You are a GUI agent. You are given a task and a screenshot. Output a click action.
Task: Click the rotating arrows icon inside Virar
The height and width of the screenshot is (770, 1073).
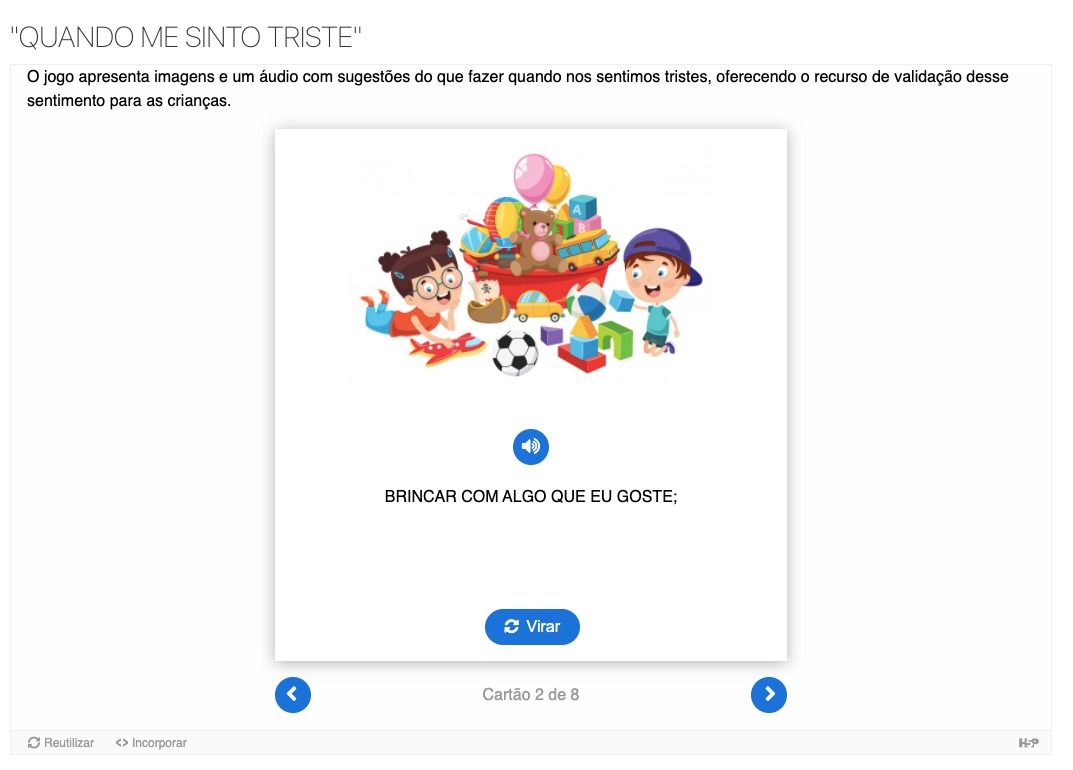(511, 627)
